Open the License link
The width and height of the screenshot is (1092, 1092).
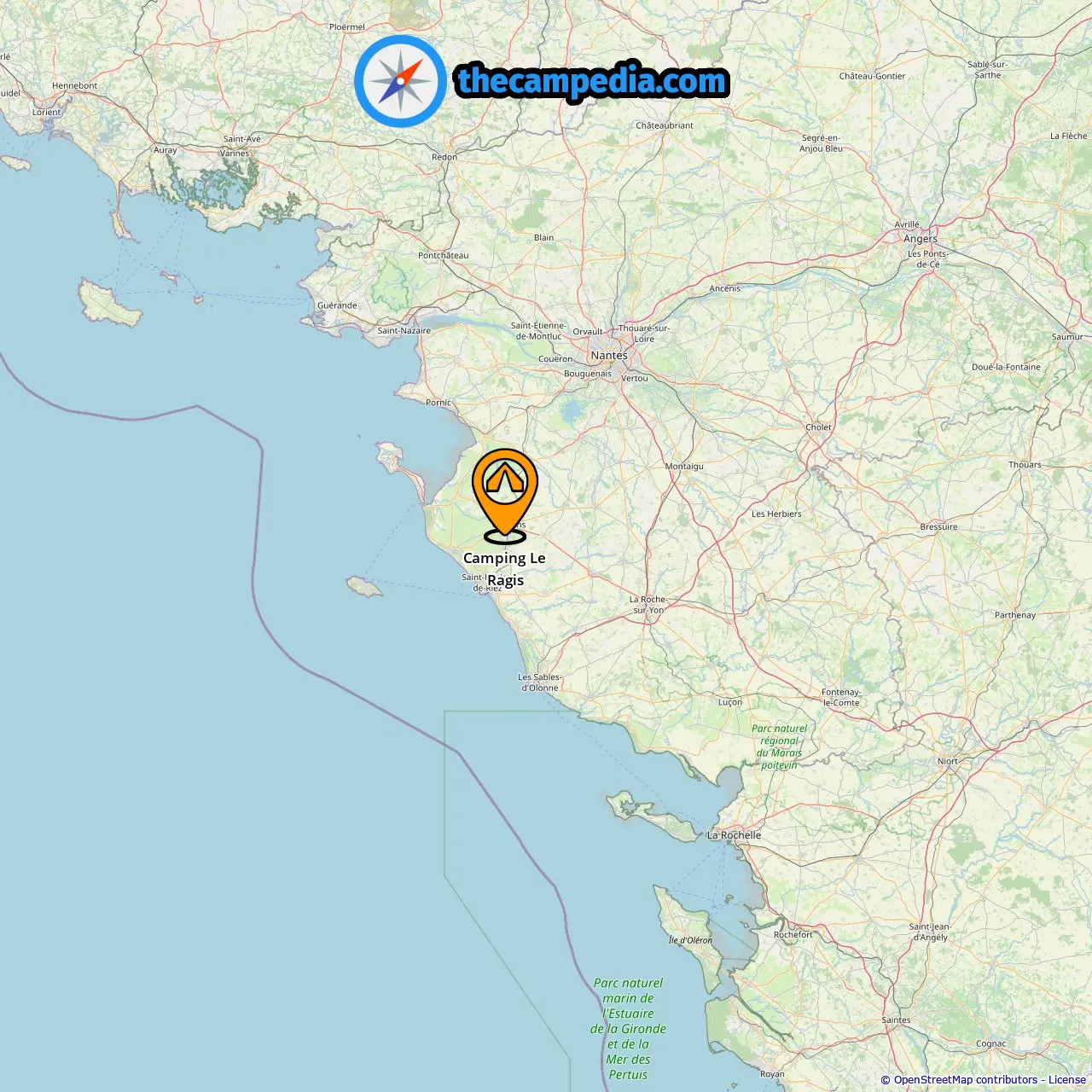(x=1067, y=1080)
